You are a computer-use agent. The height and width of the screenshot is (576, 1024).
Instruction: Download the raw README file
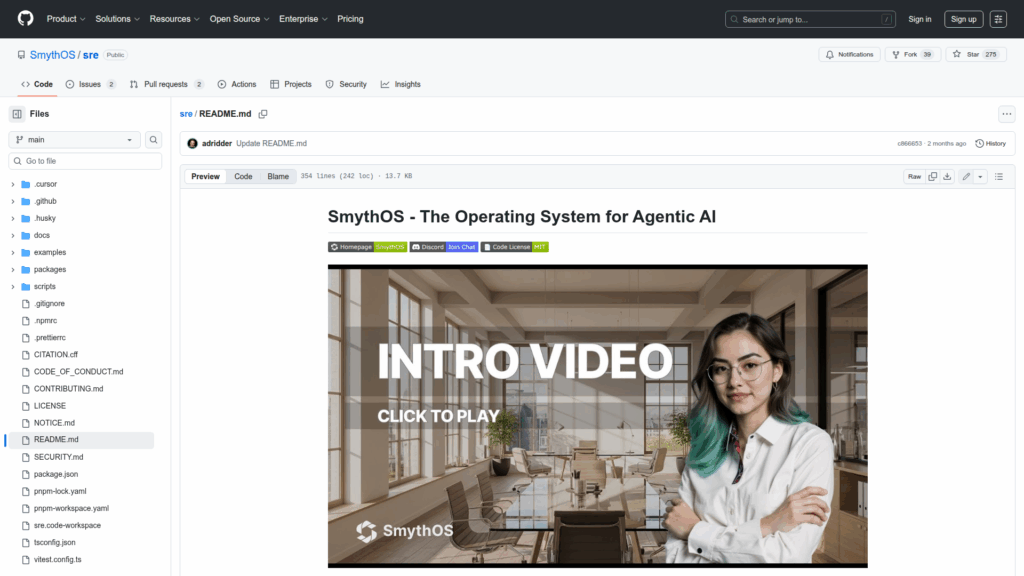coord(947,176)
